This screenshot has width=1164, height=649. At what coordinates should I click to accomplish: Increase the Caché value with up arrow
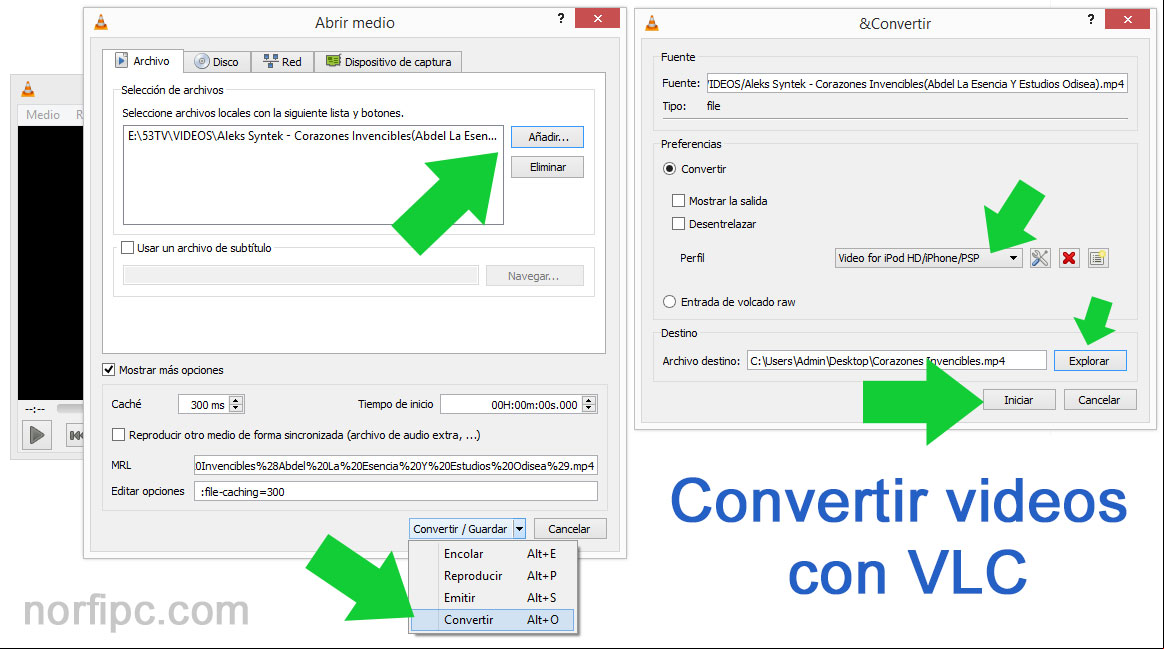point(236,400)
